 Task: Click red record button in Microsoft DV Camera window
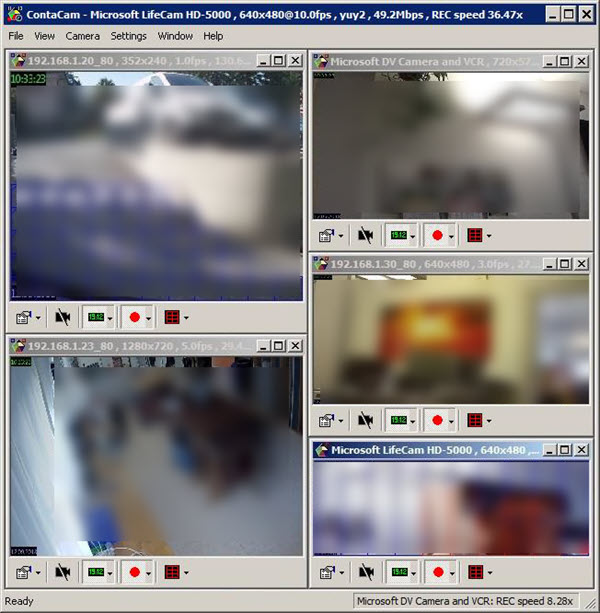tap(437, 235)
